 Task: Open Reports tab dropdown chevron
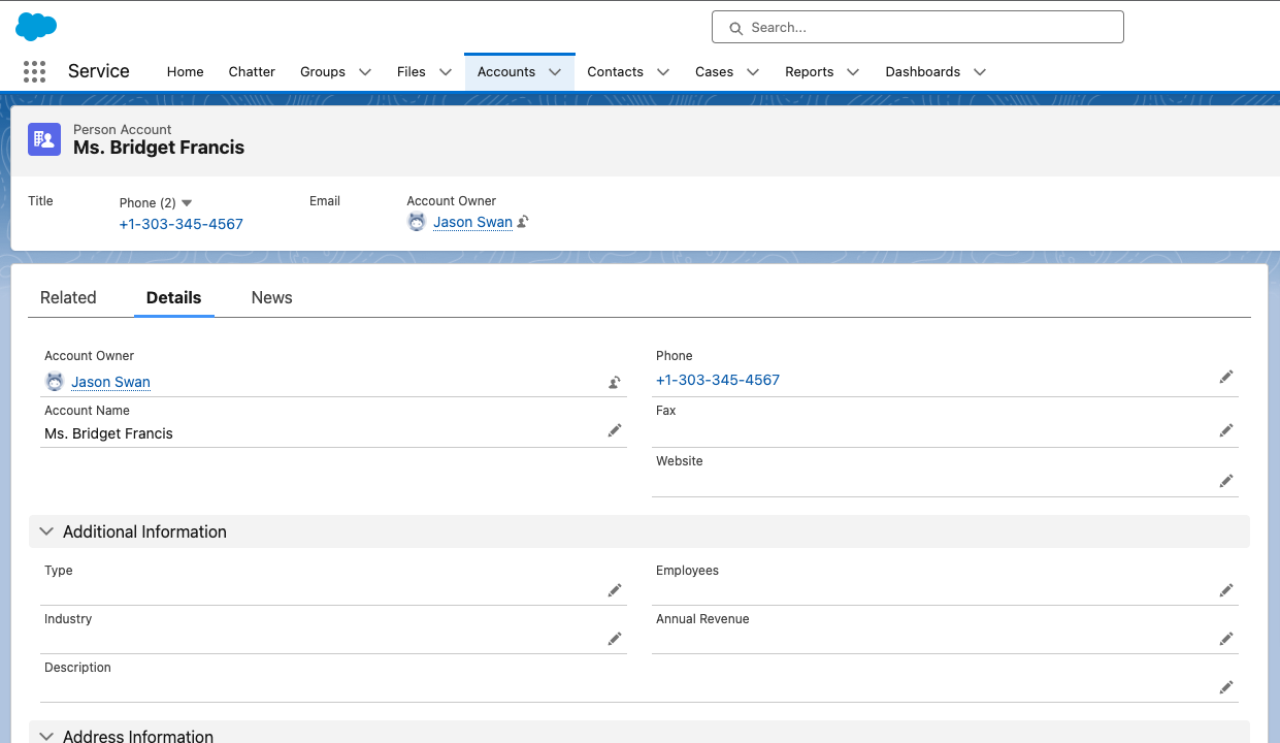tap(853, 72)
